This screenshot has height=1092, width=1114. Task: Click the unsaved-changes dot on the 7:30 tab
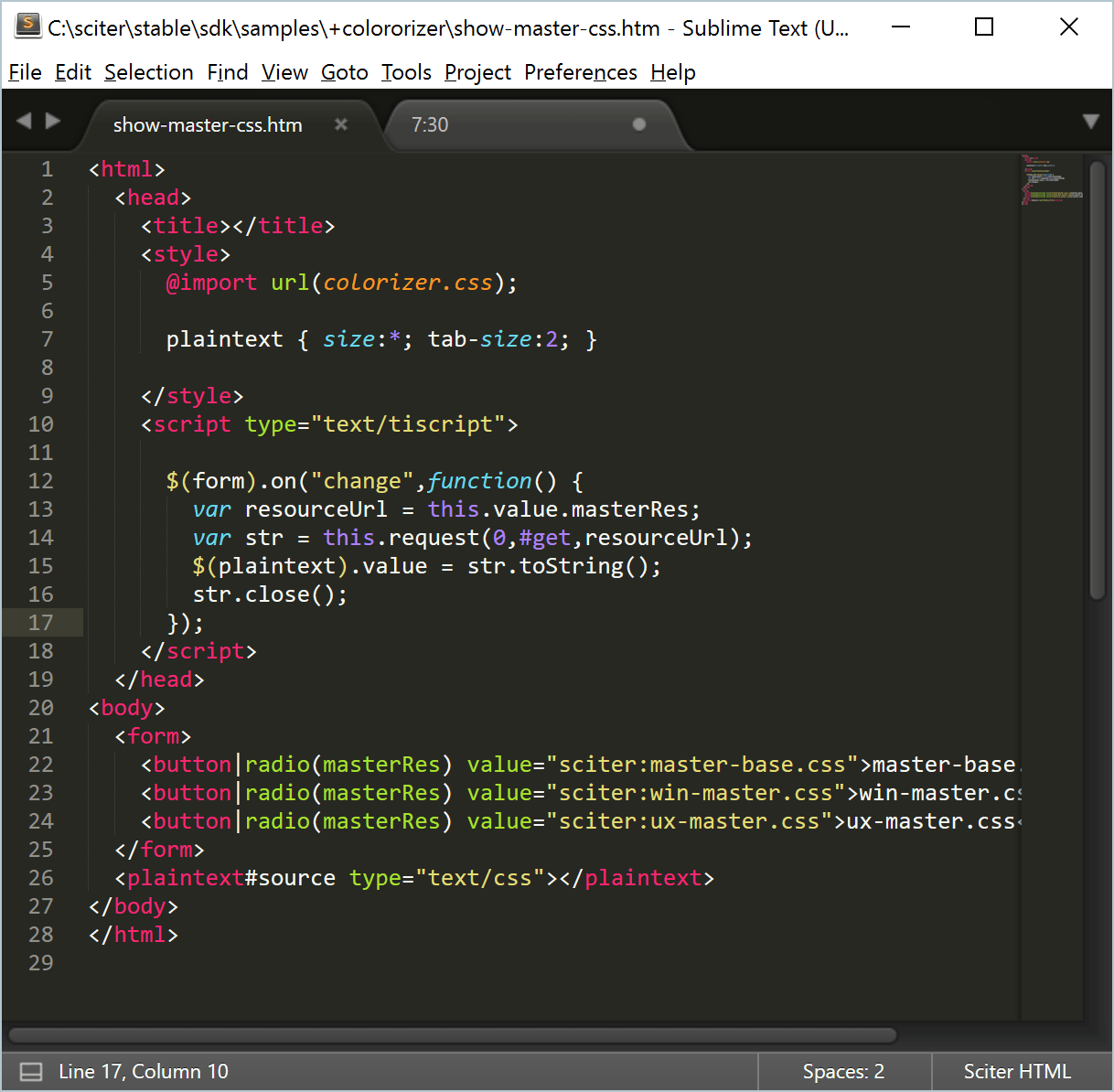(638, 124)
